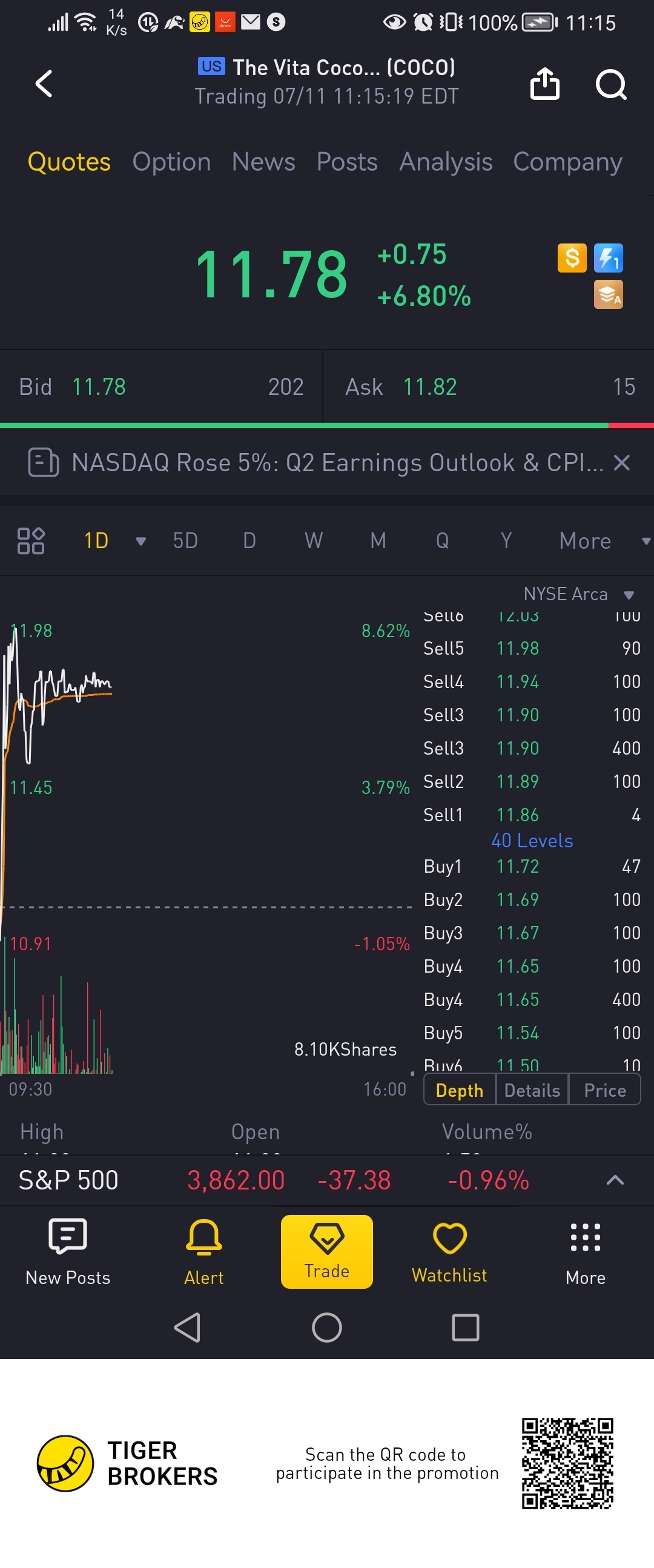Tap the Buy1 11.72 order row
The image size is (654, 1568).
tap(532, 866)
